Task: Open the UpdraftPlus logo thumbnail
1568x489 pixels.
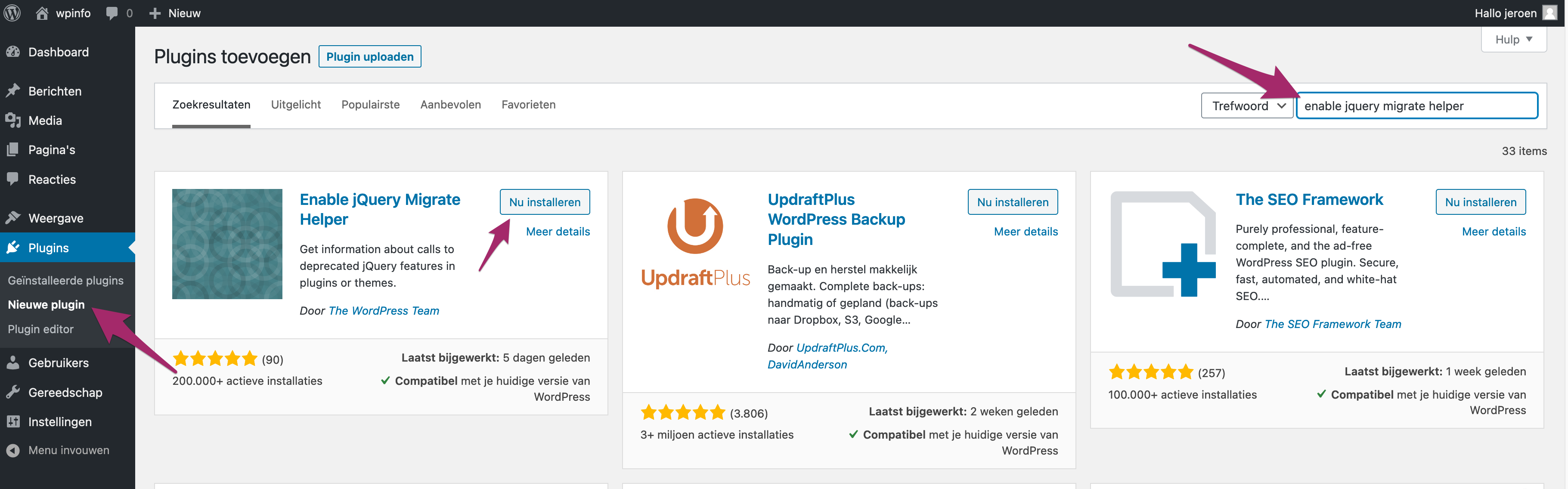Action: tap(695, 244)
